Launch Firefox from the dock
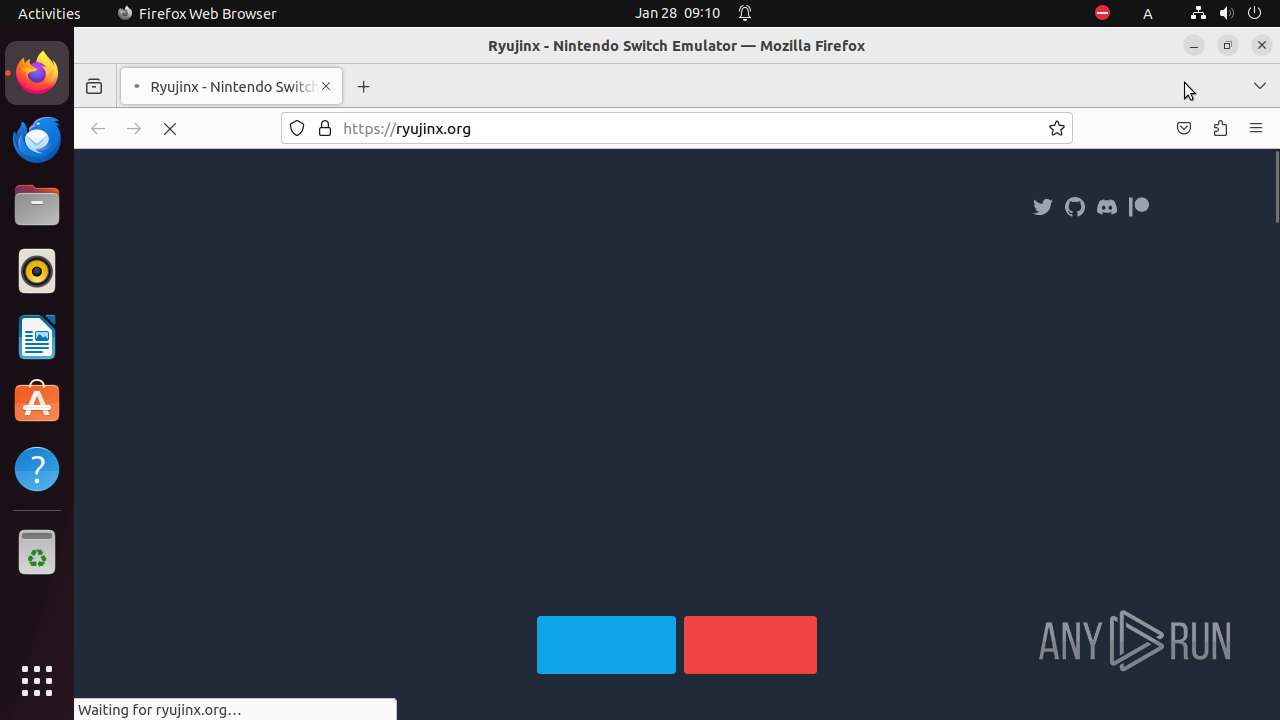 37,73
